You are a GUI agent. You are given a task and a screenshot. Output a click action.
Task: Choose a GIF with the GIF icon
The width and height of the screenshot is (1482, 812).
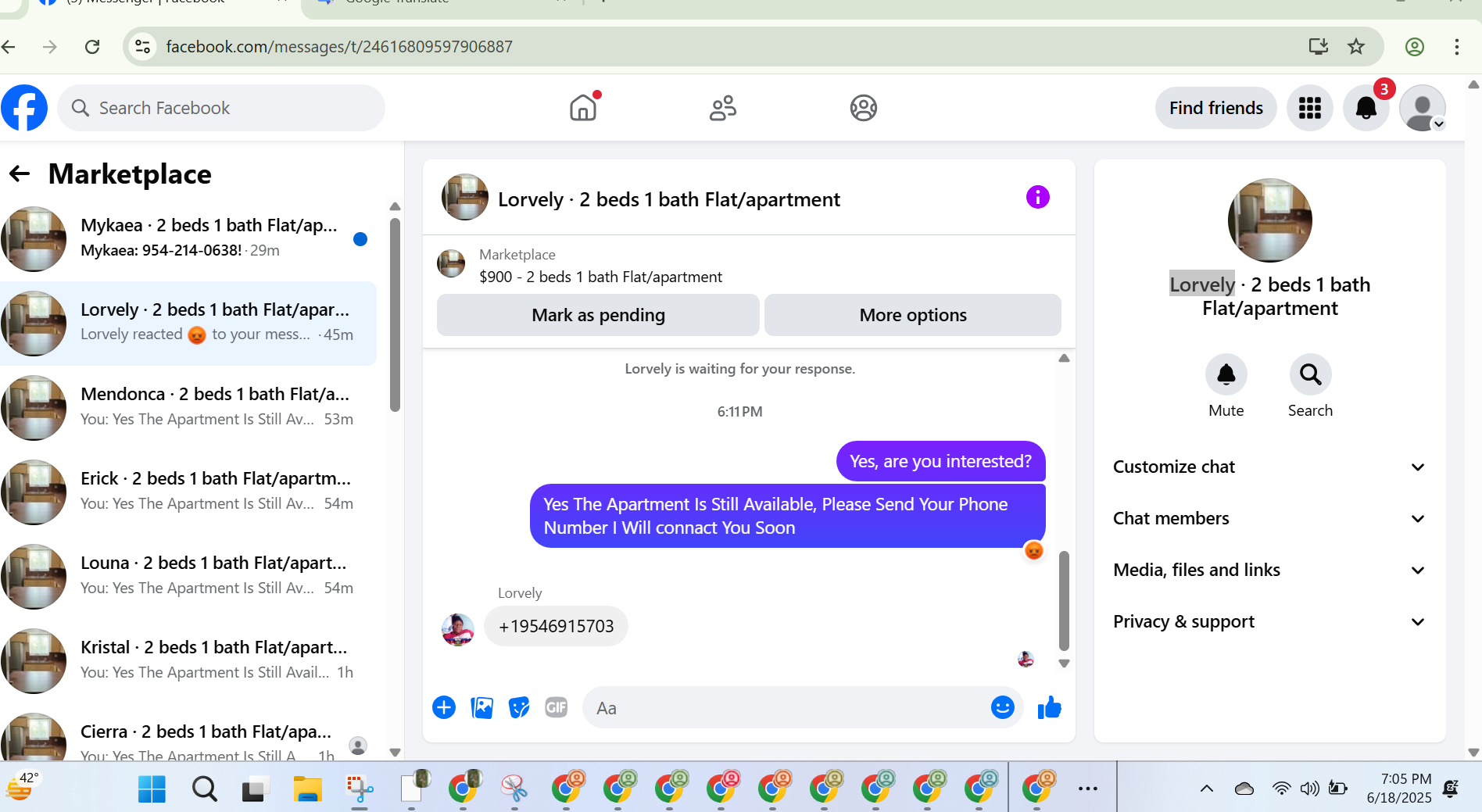coord(557,707)
